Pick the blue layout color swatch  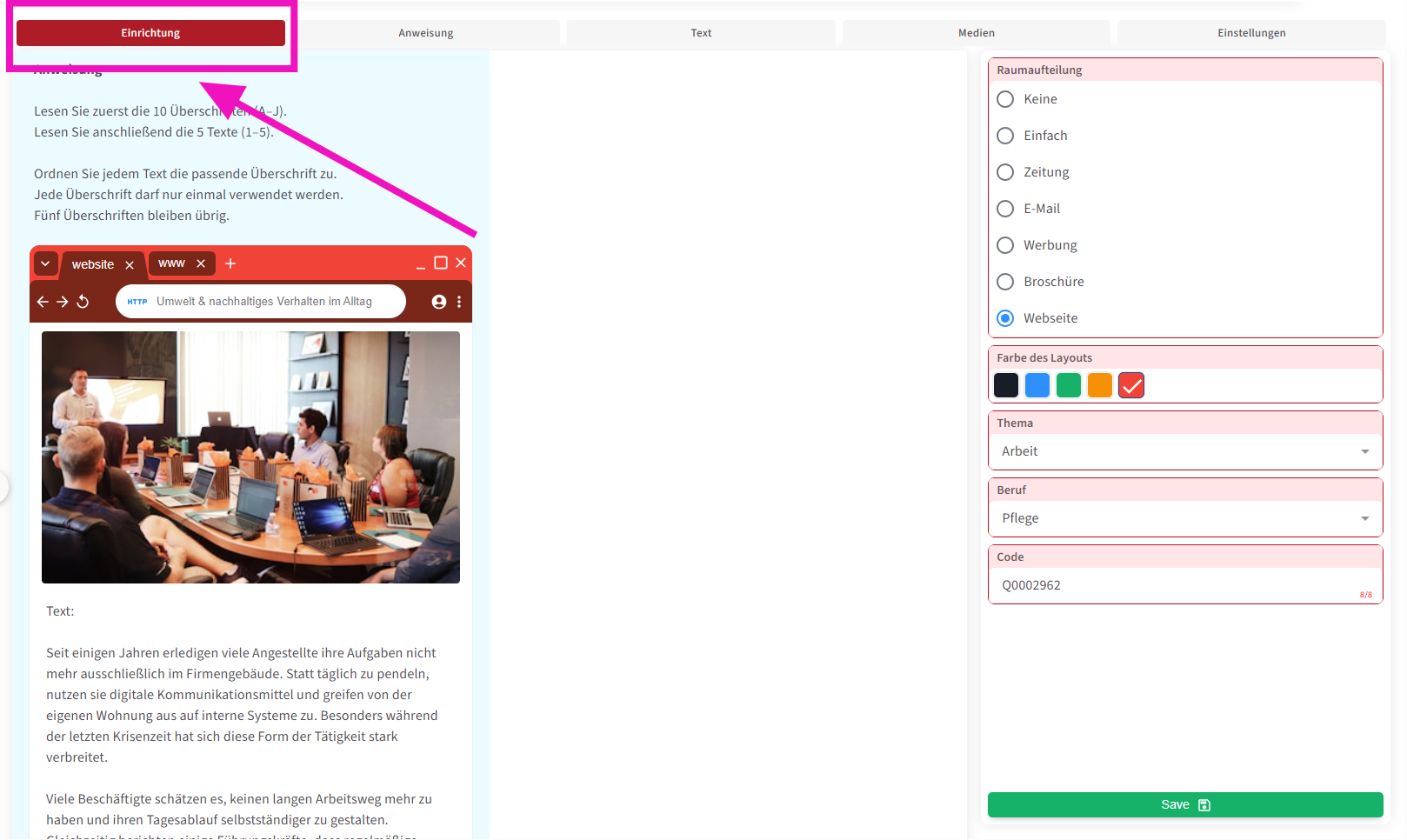(1037, 385)
